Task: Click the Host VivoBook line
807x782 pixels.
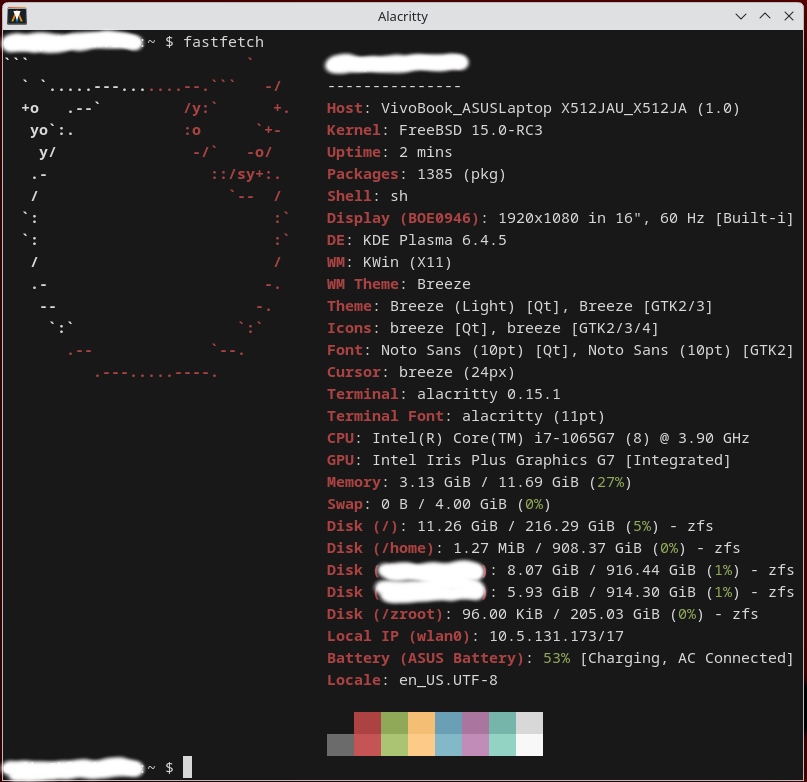Action: pyautogui.click(x=533, y=108)
